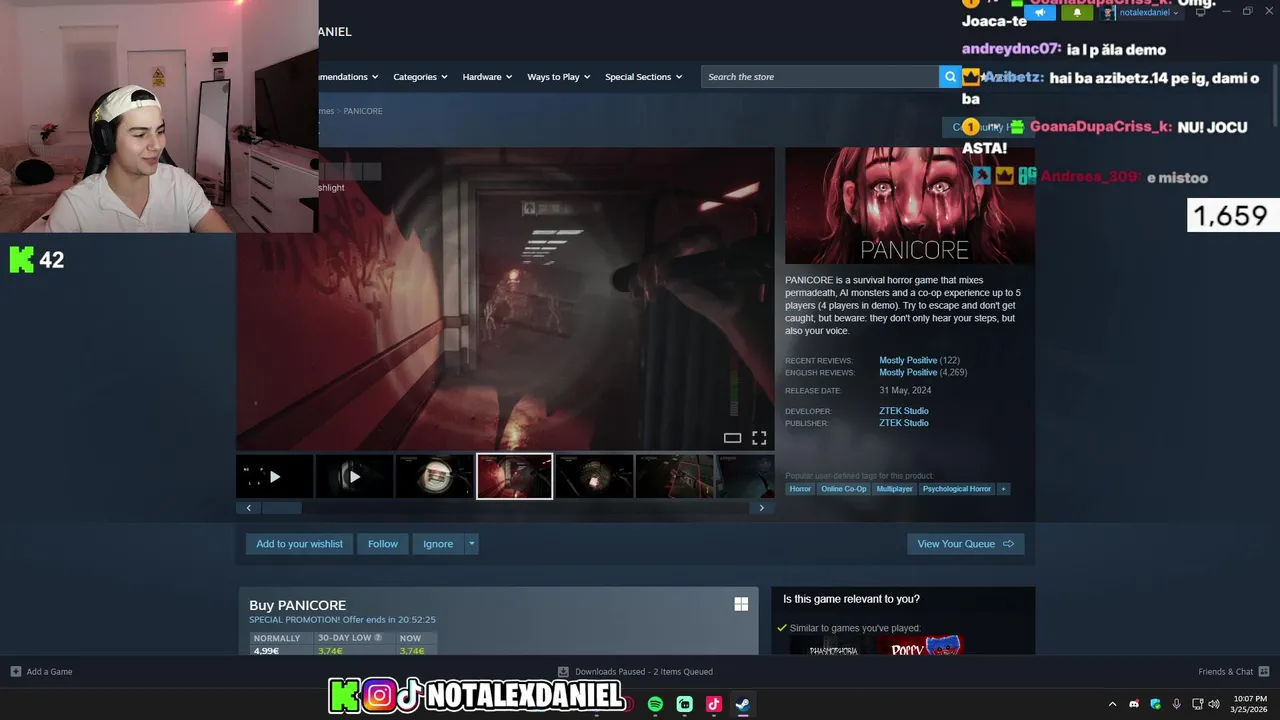Click the Follow button

(382, 544)
